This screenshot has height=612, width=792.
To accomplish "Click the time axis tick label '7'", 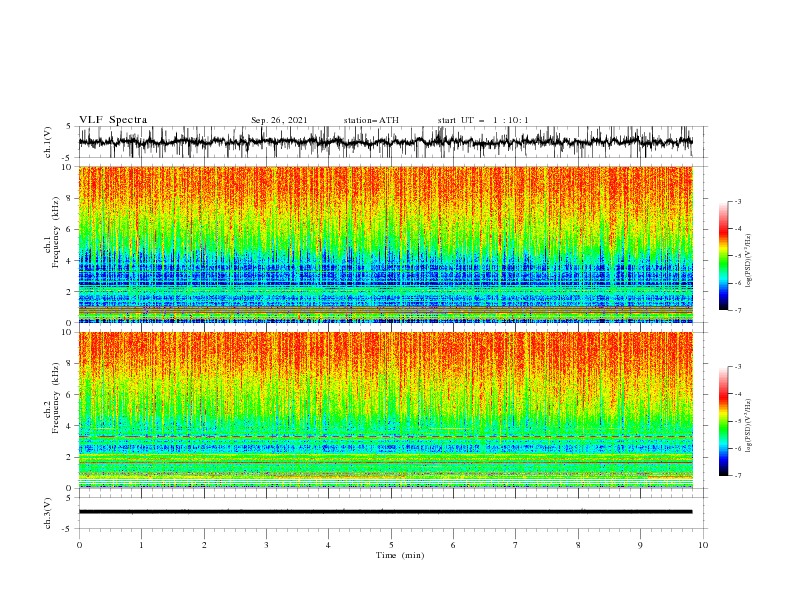I will point(516,545).
